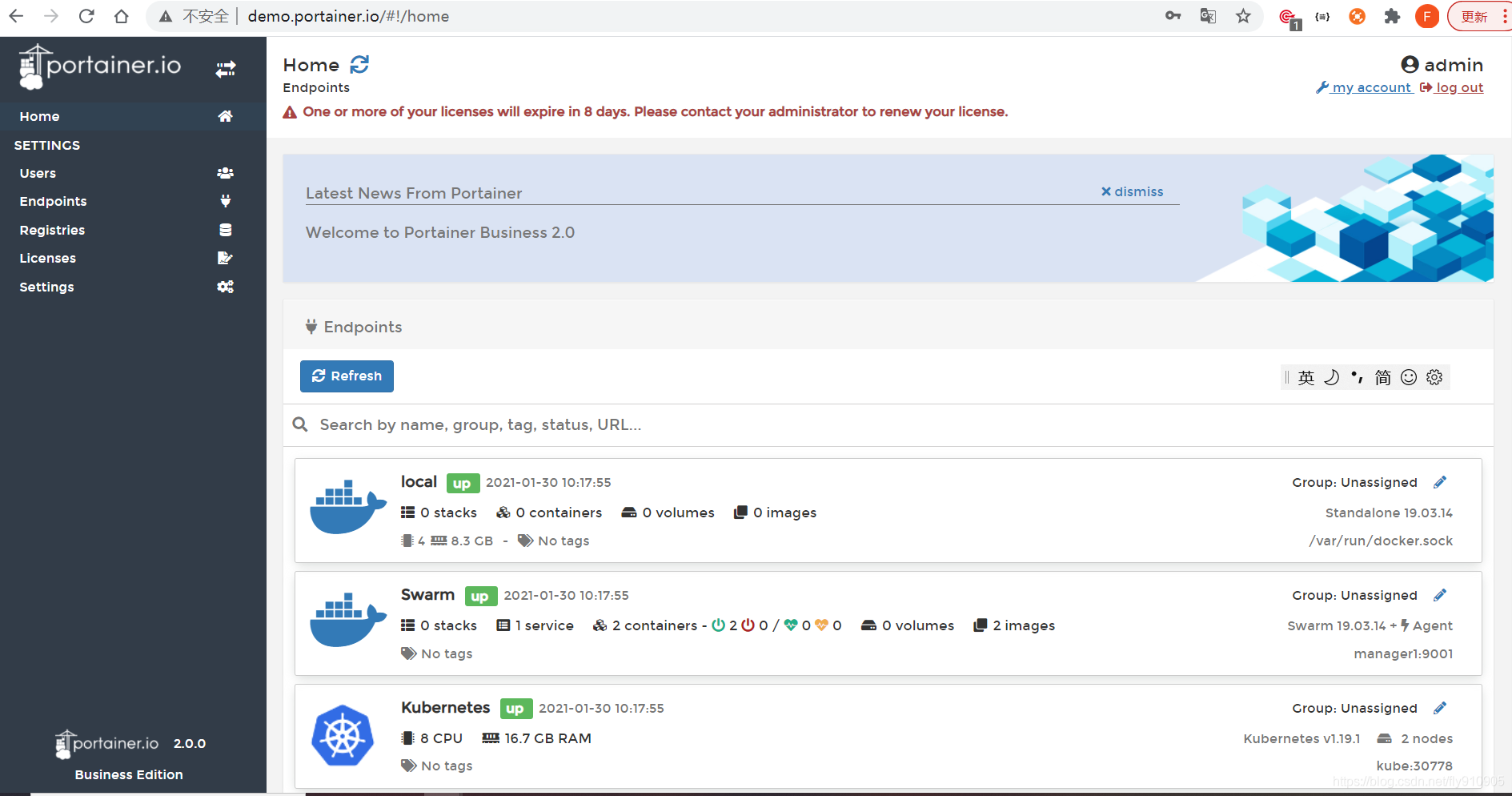Edit the group of the Swarm endpoint
1512x796 pixels.
tap(1439, 594)
